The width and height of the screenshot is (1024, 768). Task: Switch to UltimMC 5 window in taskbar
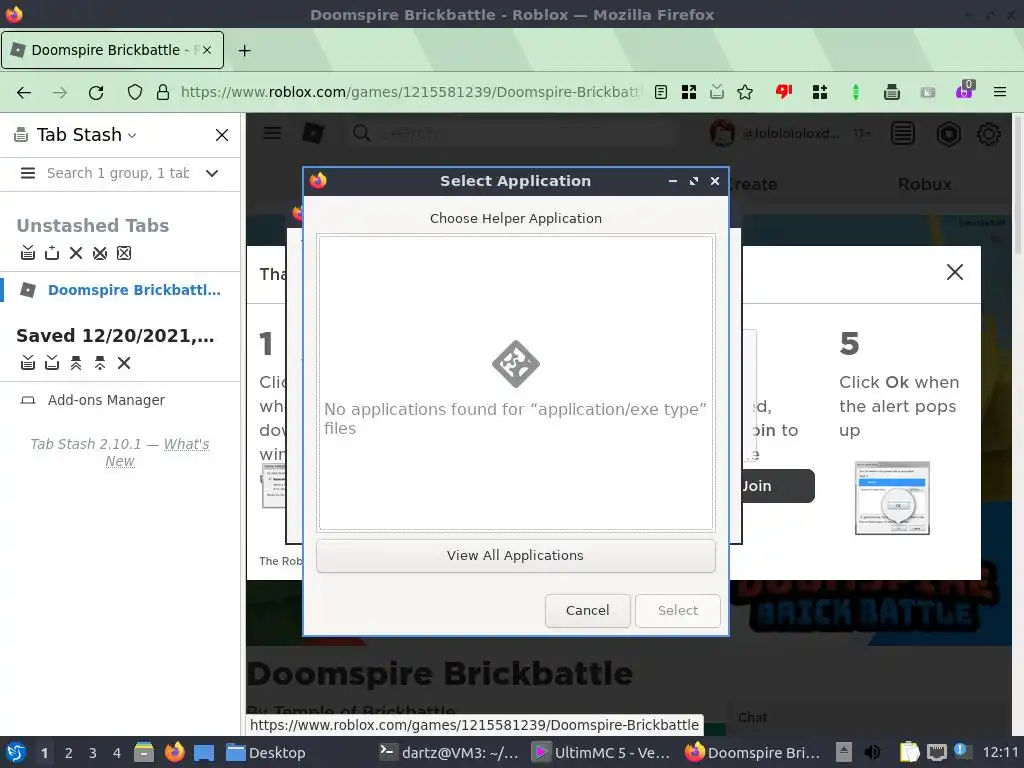coord(601,753)
